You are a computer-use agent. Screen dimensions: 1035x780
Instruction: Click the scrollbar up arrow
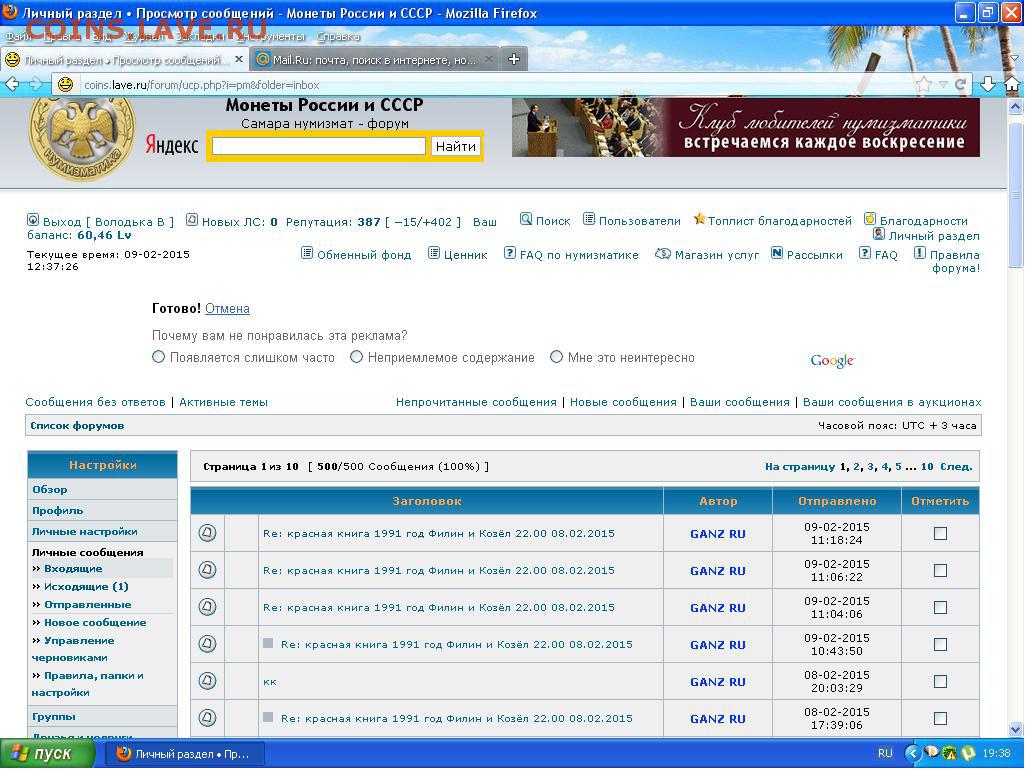[1016, 106]
